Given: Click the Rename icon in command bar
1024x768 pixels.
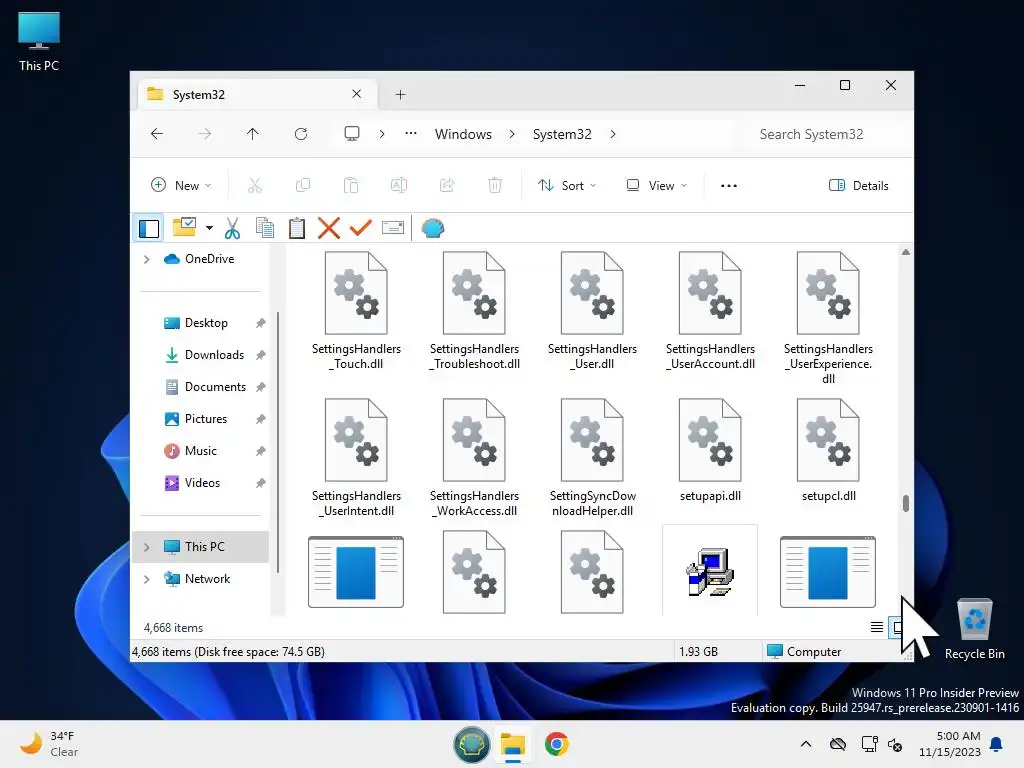Looking at the screenshot, I should [x=399, y=185].
